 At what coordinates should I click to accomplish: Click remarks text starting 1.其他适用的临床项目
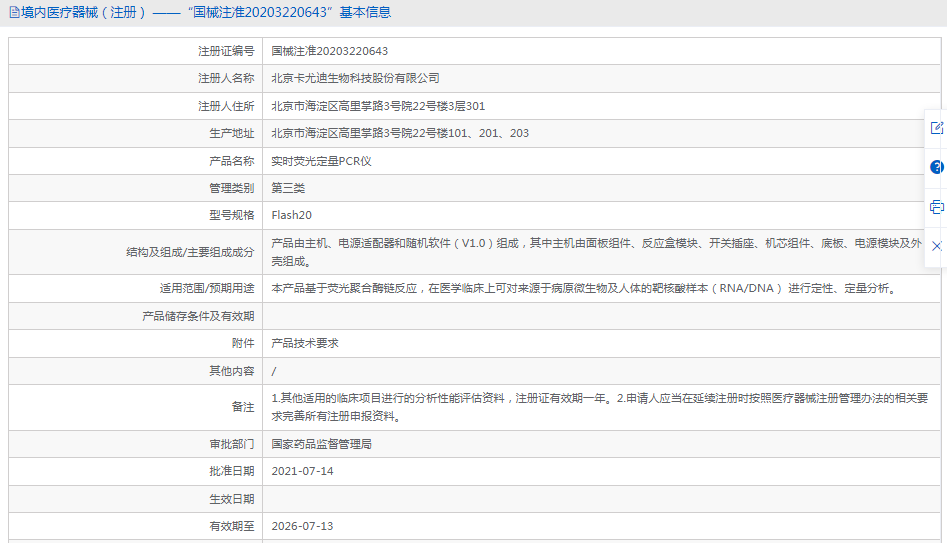pyautogui.click(x=600, y=407)
